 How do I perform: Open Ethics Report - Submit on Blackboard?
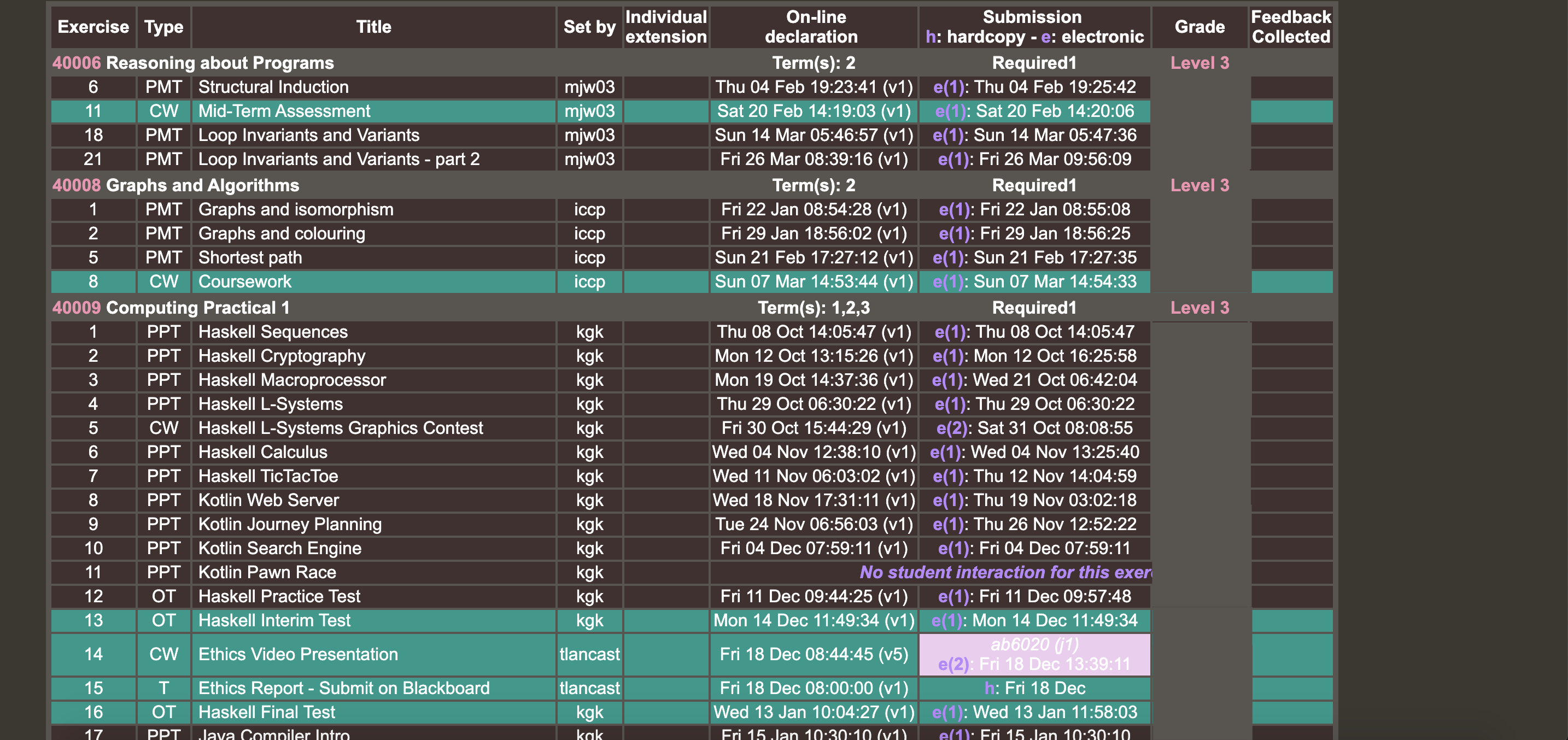tap(344, 688)
